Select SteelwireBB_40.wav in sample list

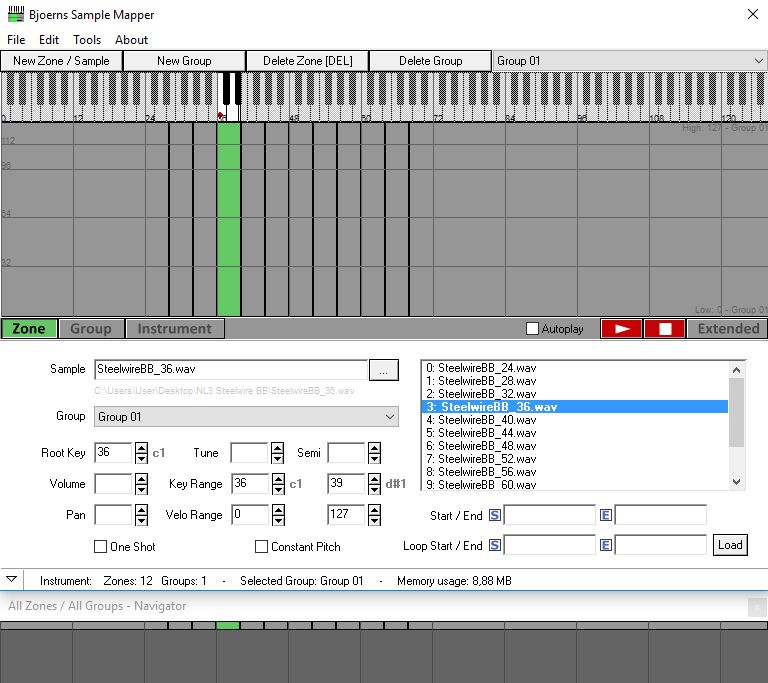pos(574,420)
